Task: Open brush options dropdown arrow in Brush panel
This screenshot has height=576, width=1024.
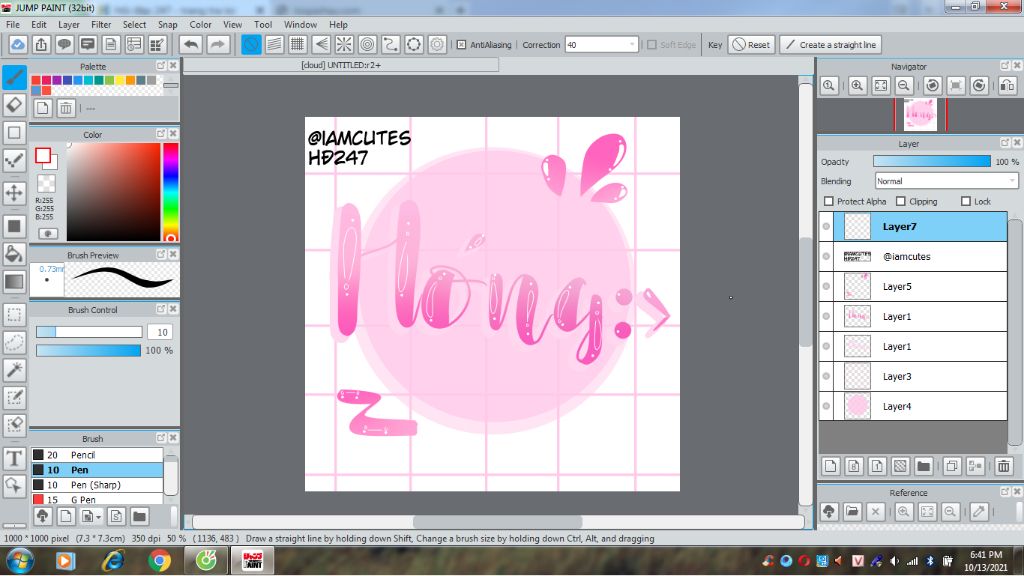Action: [98, 517]
